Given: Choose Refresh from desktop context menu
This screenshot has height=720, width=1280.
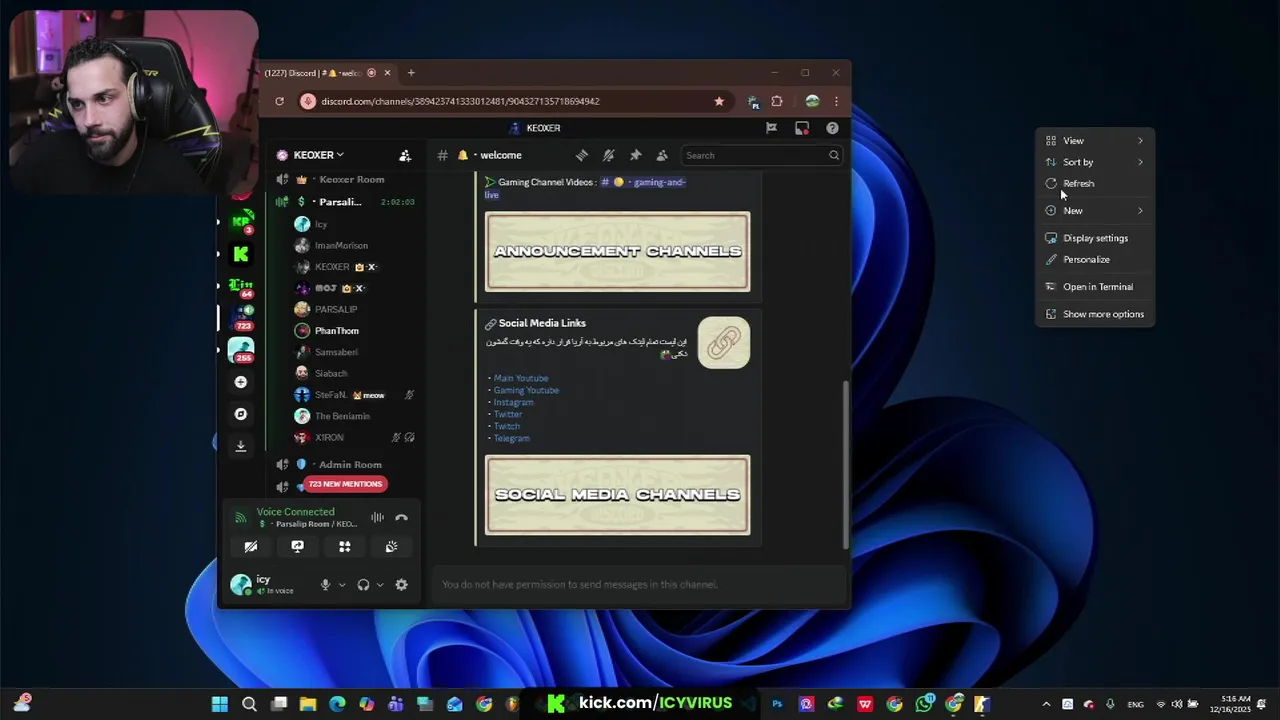Looking at the screenshot, I should [x=1095, y=184].
